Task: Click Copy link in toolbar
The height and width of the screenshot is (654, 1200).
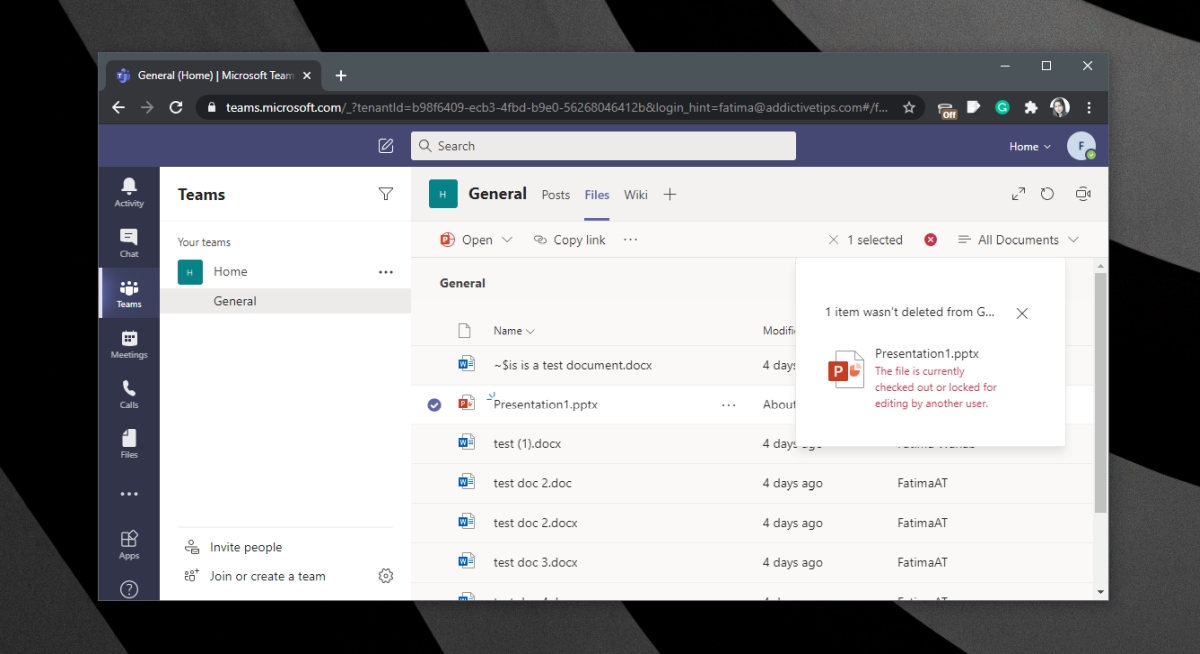Action: (x=570, y=240)
